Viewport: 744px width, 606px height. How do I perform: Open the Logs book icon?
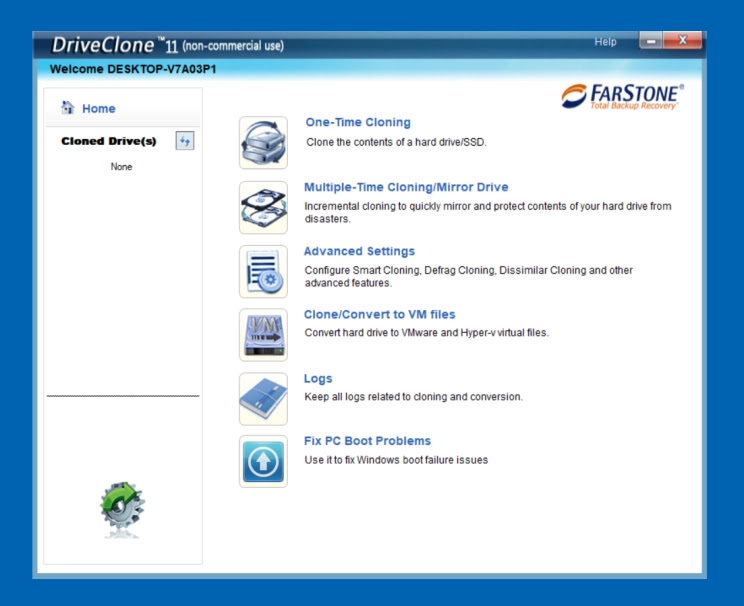[263, 399]
